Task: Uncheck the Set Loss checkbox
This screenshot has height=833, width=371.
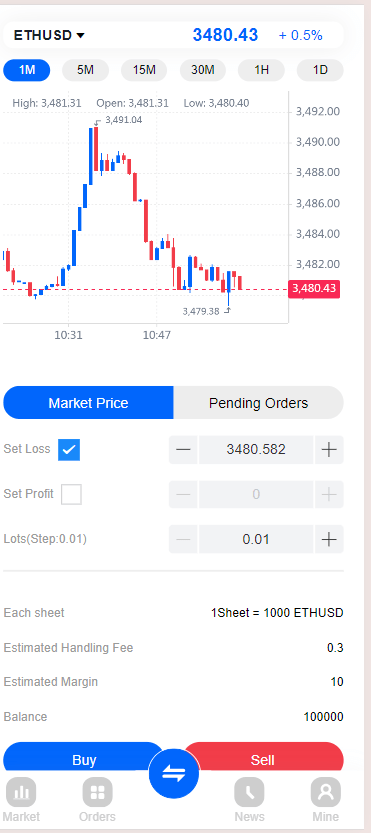Action: [x=69, y=449]
